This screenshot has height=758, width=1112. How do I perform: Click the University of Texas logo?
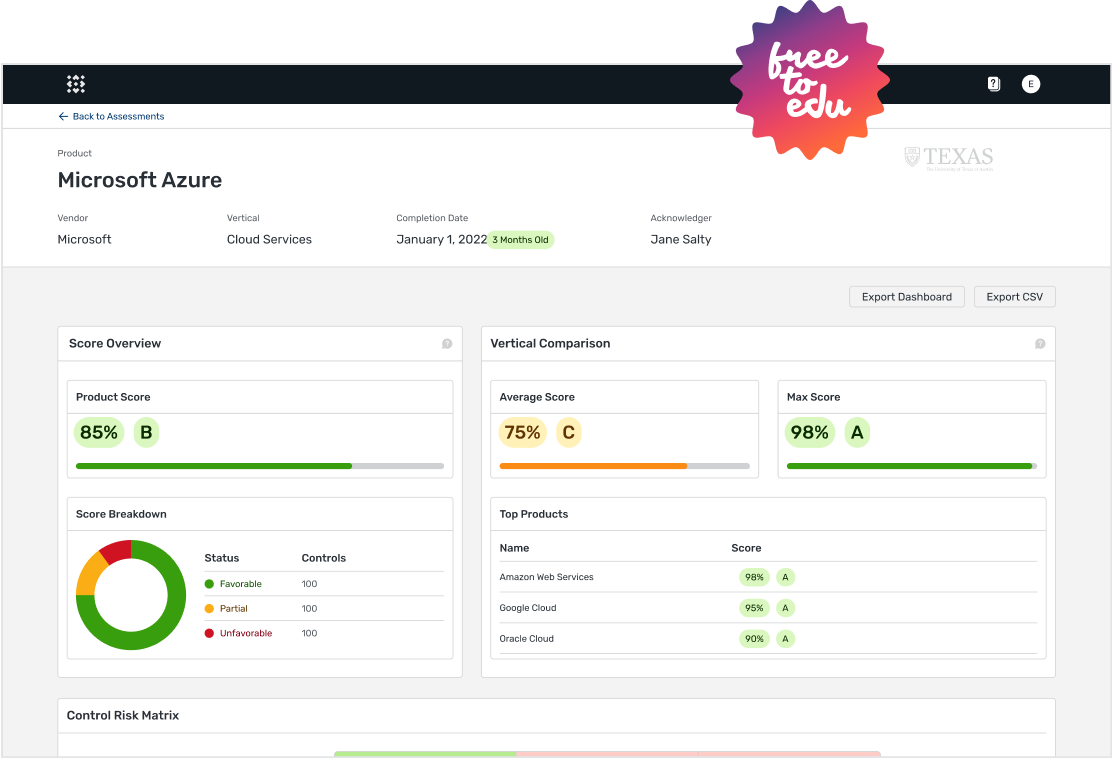tap(948, 158)
